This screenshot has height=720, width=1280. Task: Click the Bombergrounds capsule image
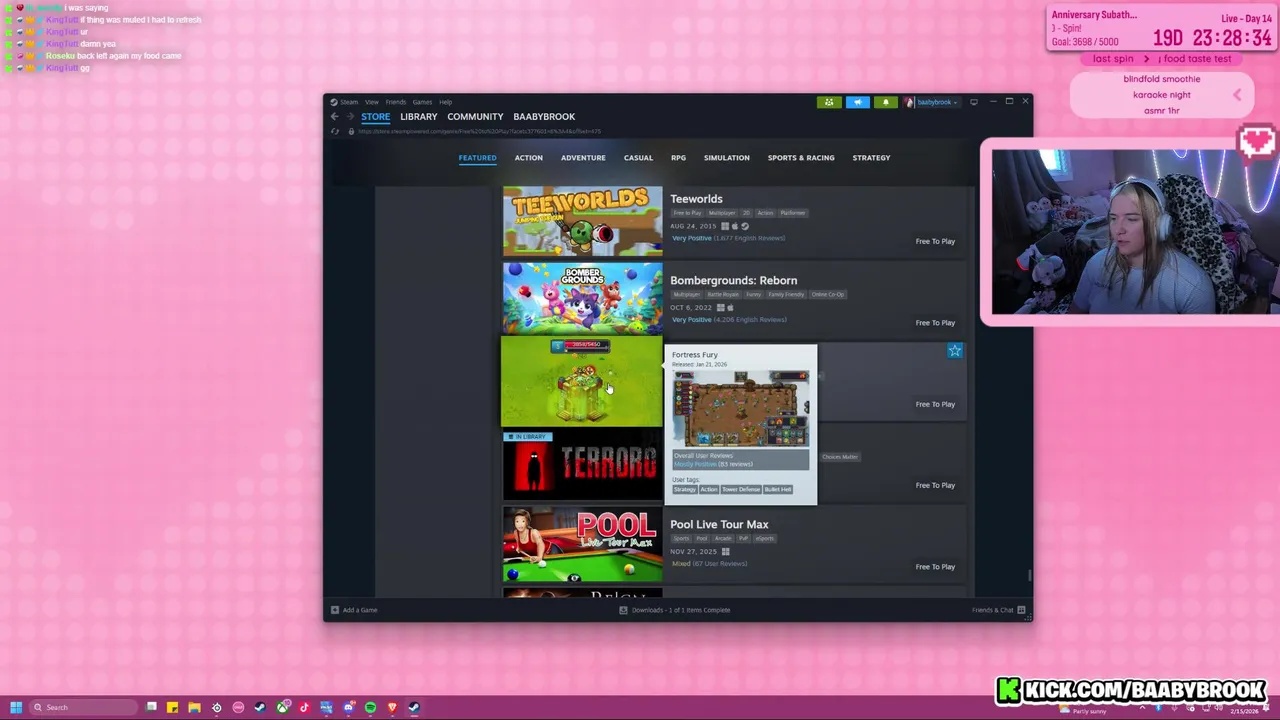click(x=582, y=297)
